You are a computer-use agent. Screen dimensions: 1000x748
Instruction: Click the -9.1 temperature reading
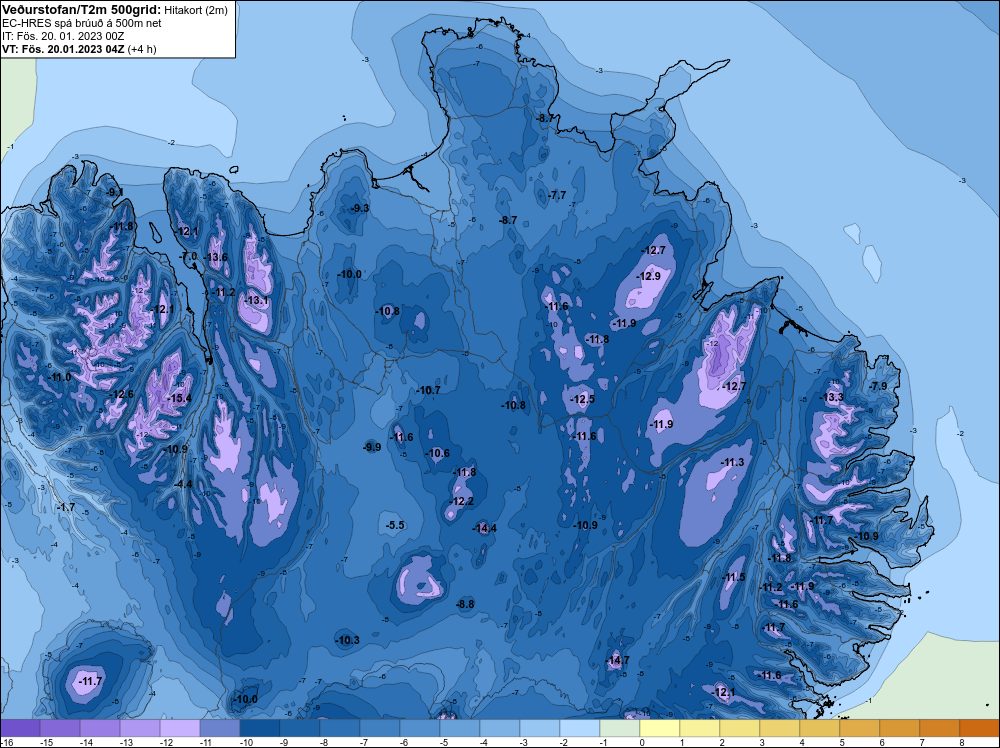pyautogui.click(x=115, y=192)
